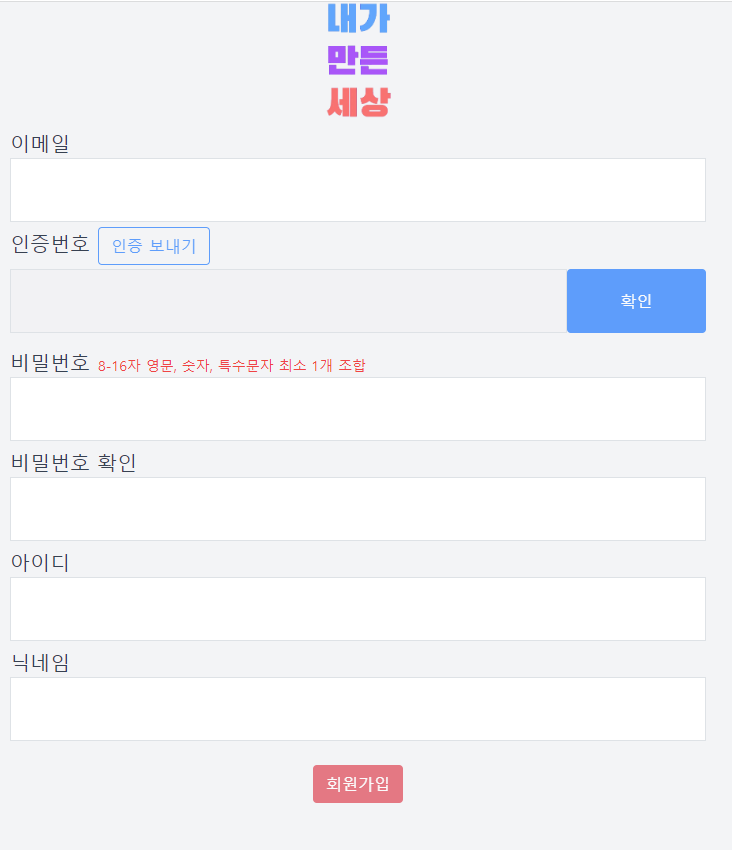Image resolution: width=732 pixels, height=850 pixels.
Task: Click inside the 이메일 email input field
Action: [357, 190]
